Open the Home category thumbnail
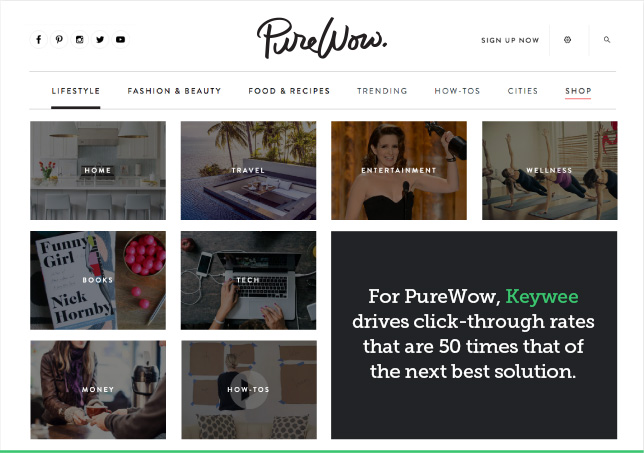The height and width of the screenshot is (453, 644). click(98, 170)
